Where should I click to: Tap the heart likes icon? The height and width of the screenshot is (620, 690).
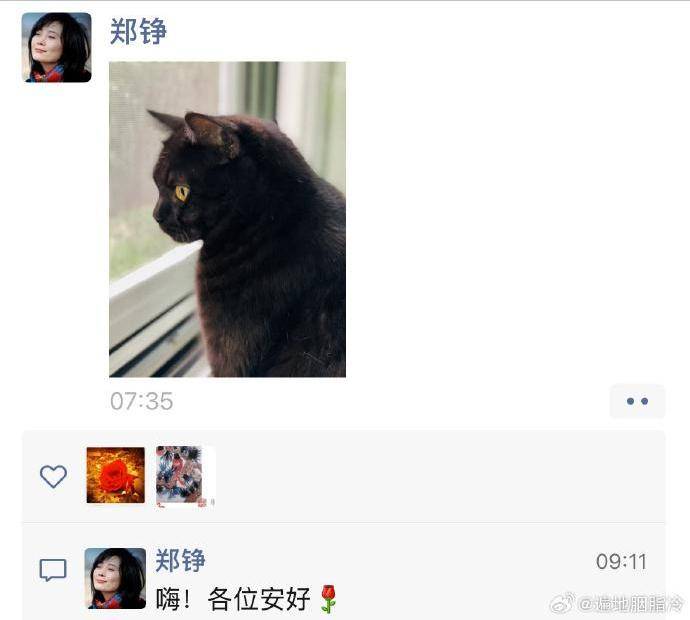point(53,476)
